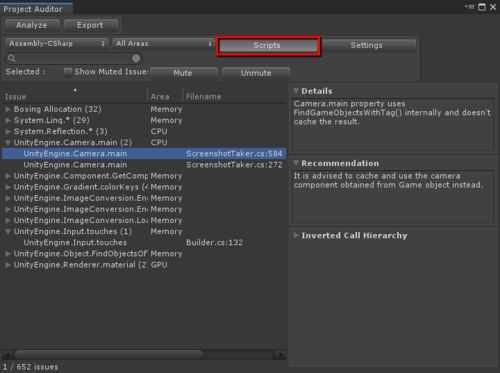
Task: Switch to the Settings view
Action: click(366, 46)
